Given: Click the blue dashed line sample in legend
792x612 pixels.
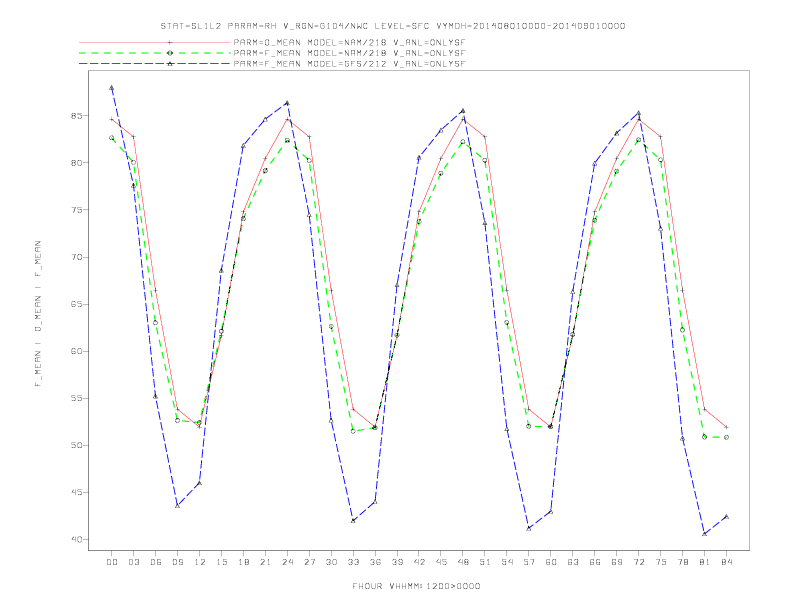Looking at the screenshot, I should [155, 64].
